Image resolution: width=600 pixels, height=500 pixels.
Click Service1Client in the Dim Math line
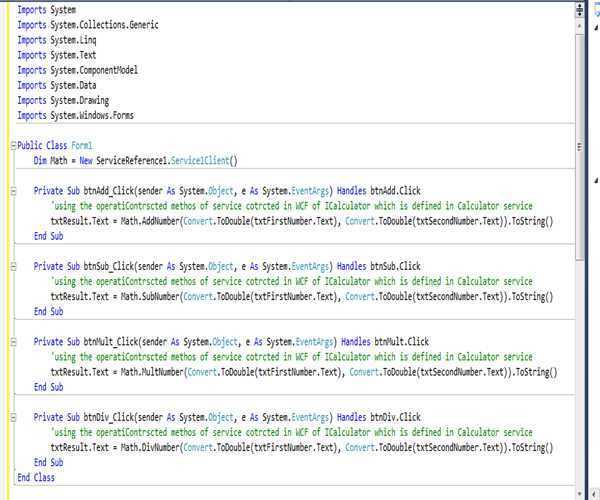pyautogui.click(x=201, y=160)
